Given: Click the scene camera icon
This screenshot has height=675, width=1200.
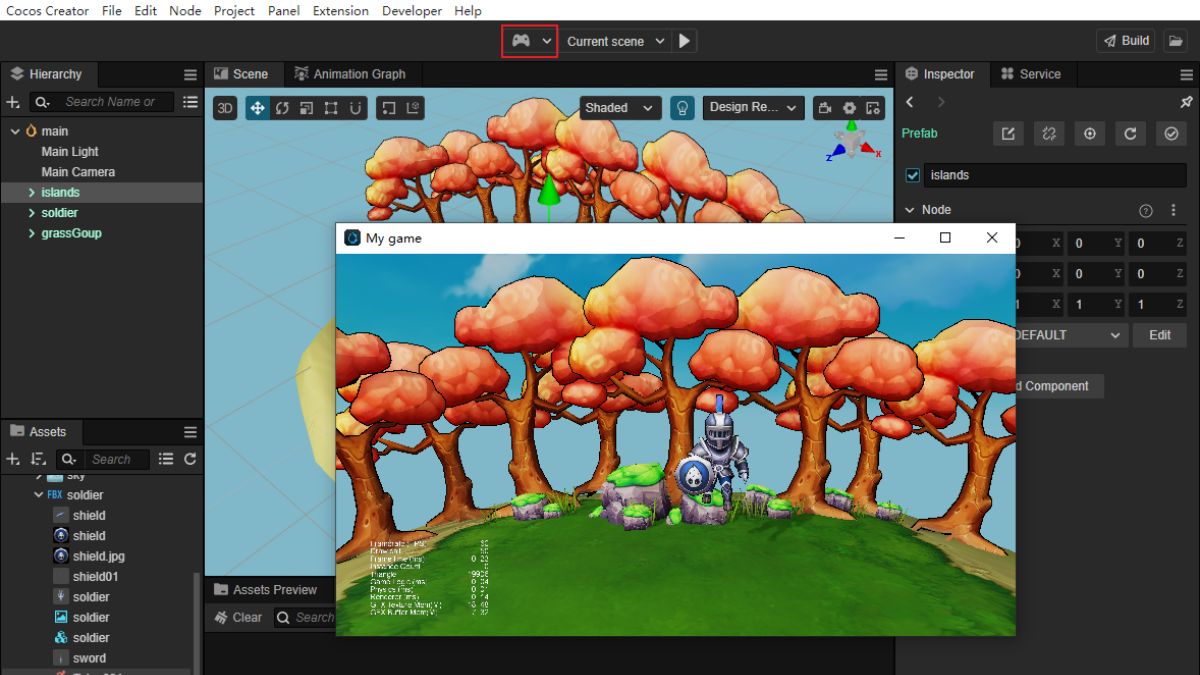Looking at the screenshot, I should point(825,108).
